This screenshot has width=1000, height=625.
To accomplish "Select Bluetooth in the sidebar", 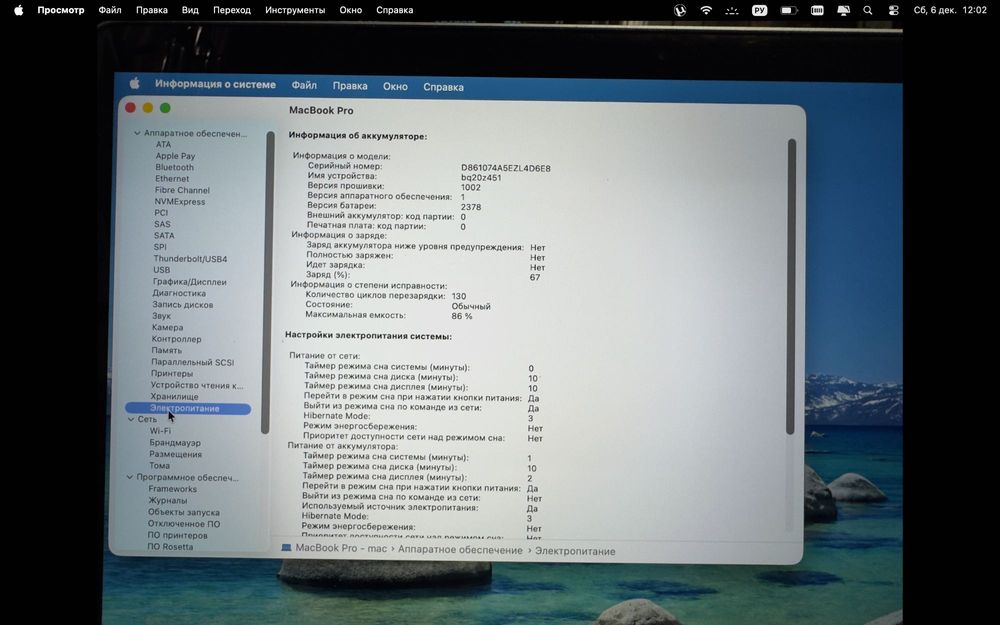I will (x=174, y=167).
